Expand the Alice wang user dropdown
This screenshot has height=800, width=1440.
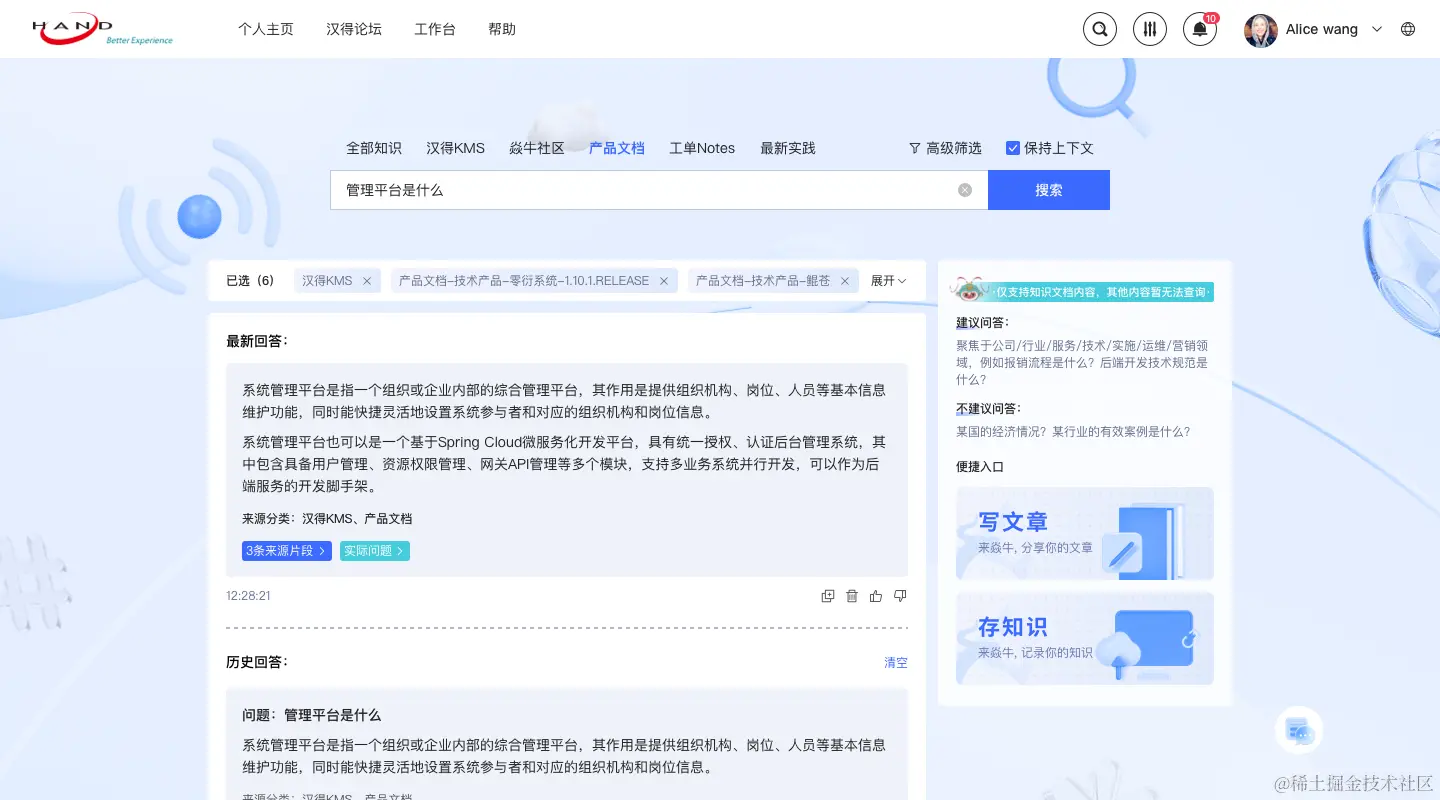pyautogui.click(x=1377, y=29)
